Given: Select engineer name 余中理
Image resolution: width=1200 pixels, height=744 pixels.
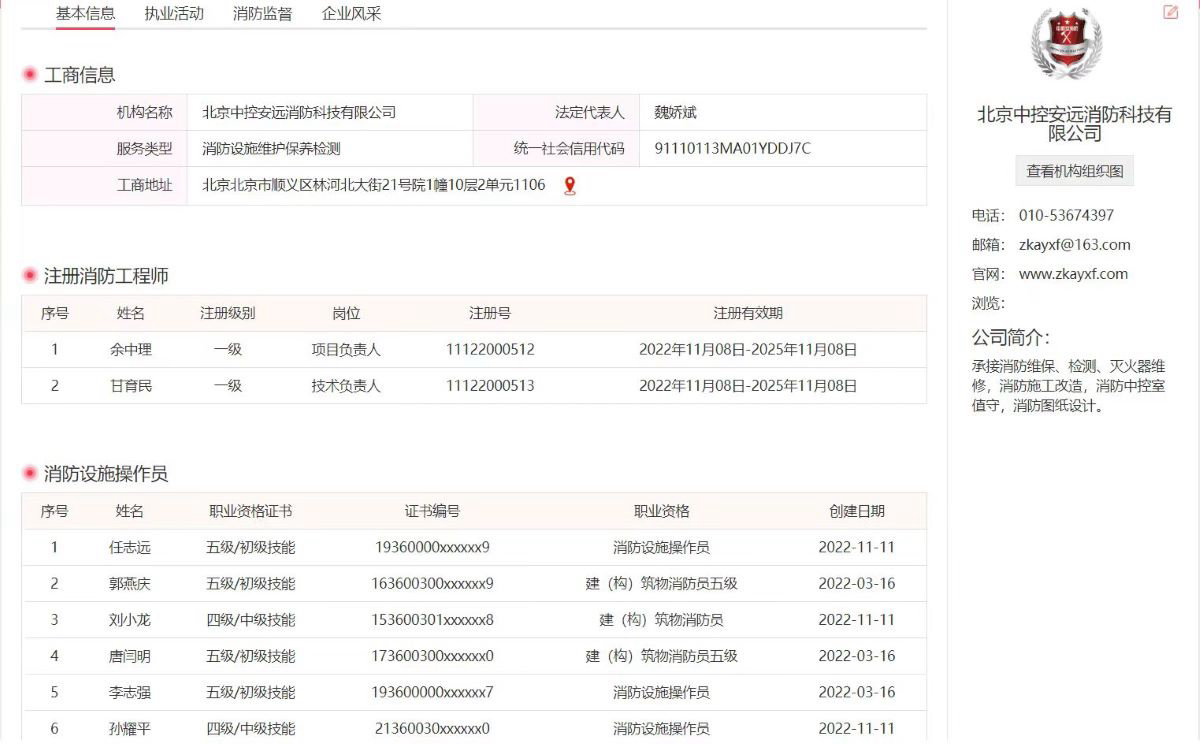Looking at the screenshot, I should click(131, 350).
